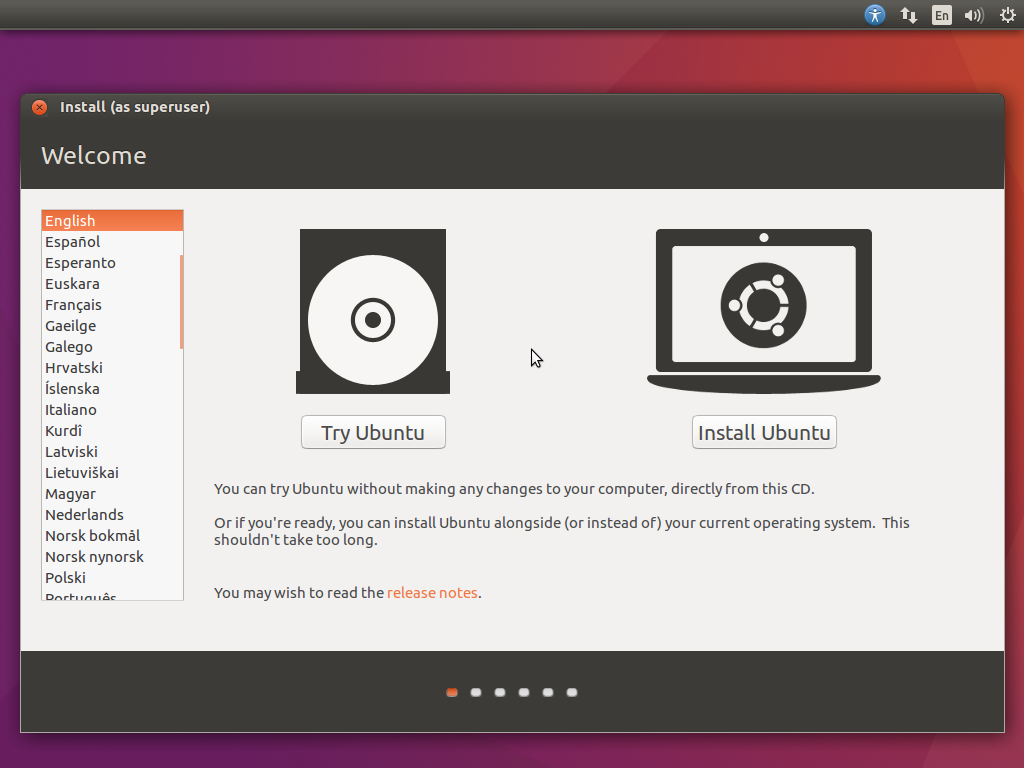Open the session gear menu

[1006, 15]
